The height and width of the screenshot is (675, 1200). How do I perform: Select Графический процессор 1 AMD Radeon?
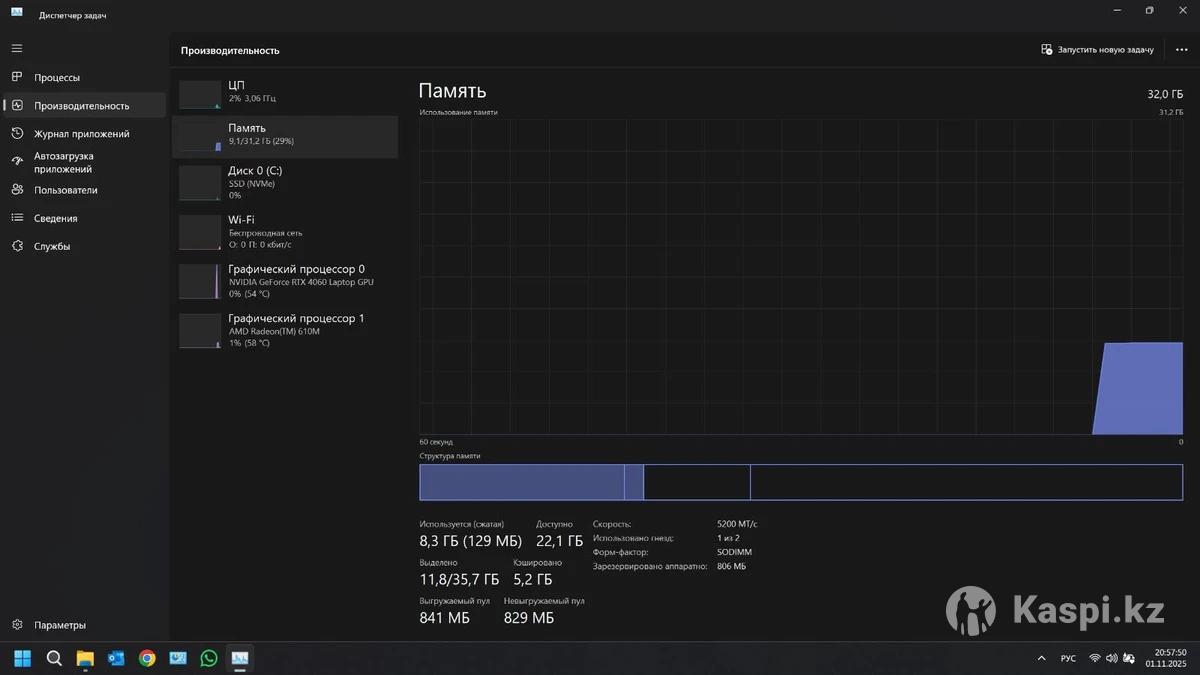tap(285, 330)
